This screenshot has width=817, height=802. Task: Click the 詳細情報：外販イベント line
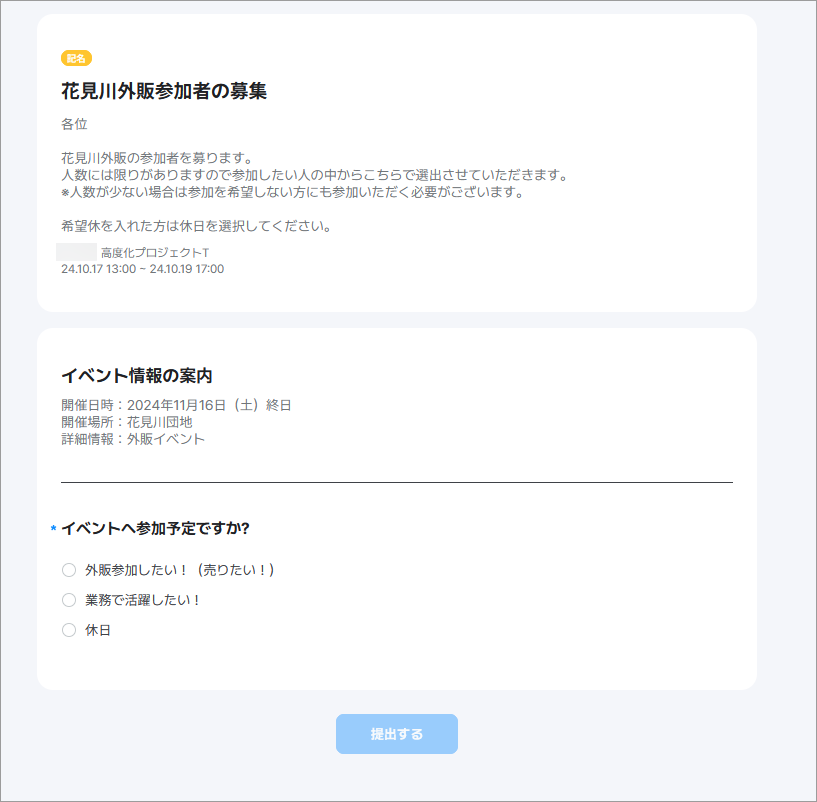(x=133, y=439)
